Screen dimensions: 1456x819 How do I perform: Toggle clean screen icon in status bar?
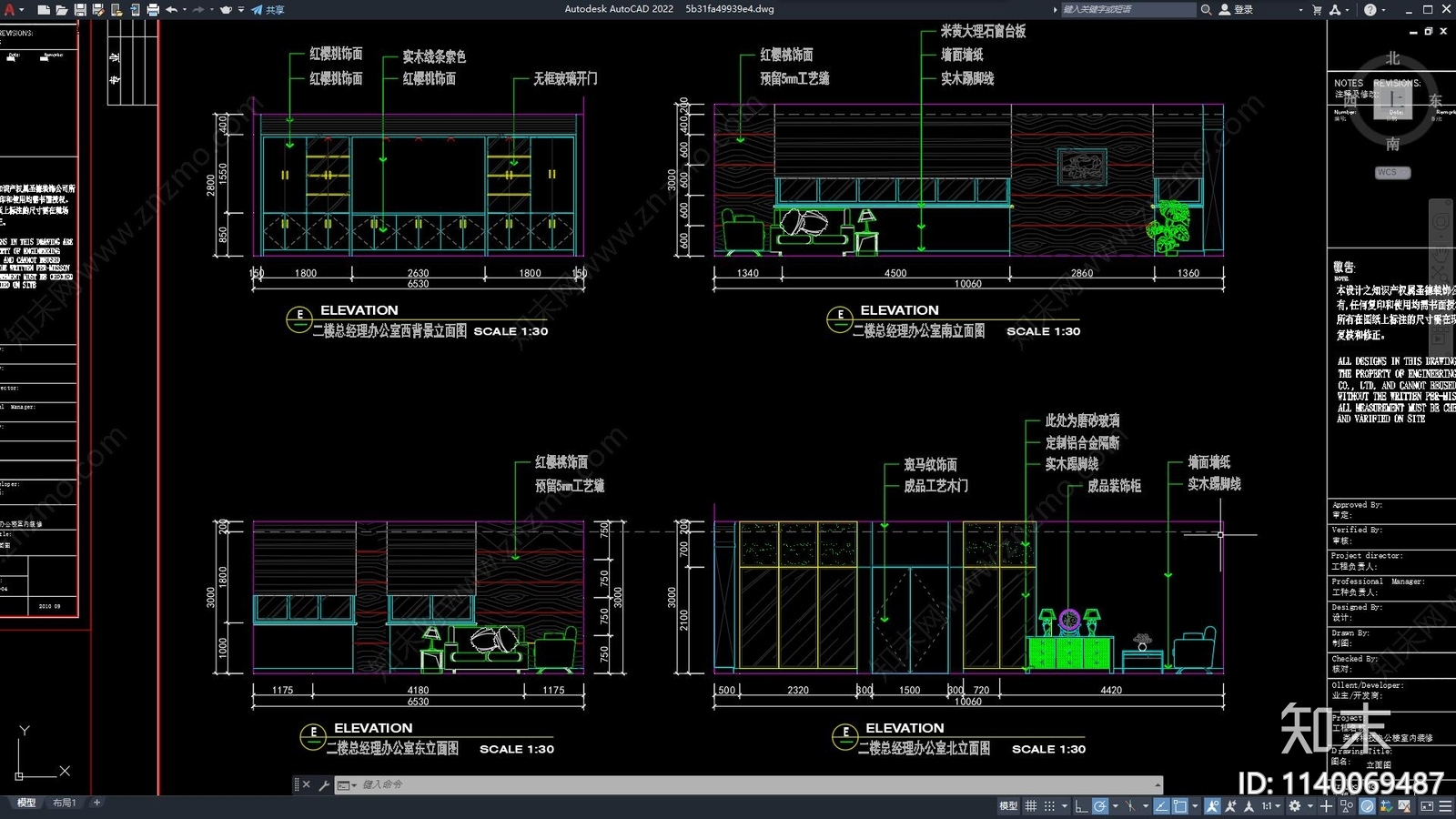tap(1427, 806)
